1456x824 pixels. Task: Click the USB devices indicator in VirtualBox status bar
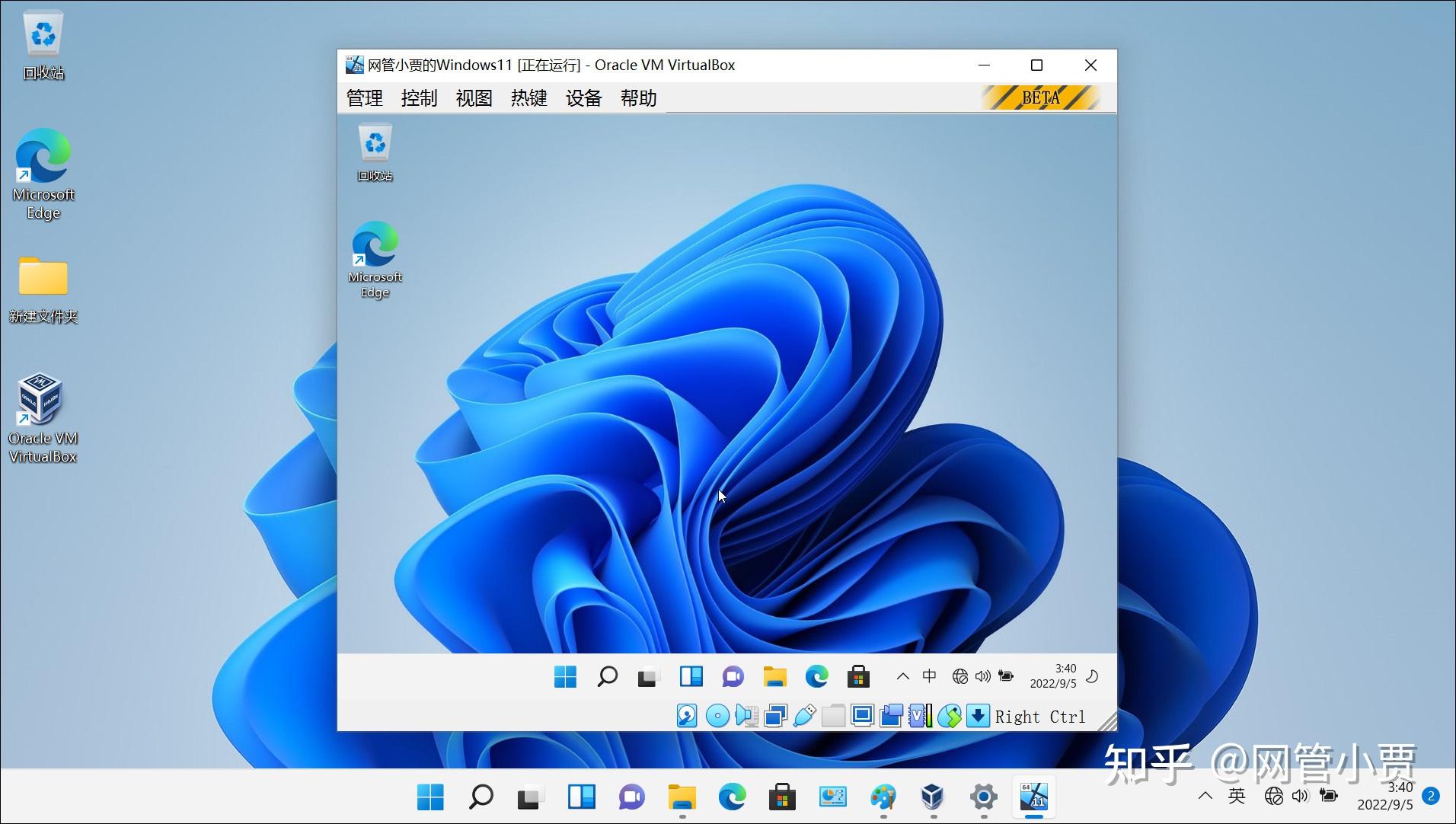(804, 716)
